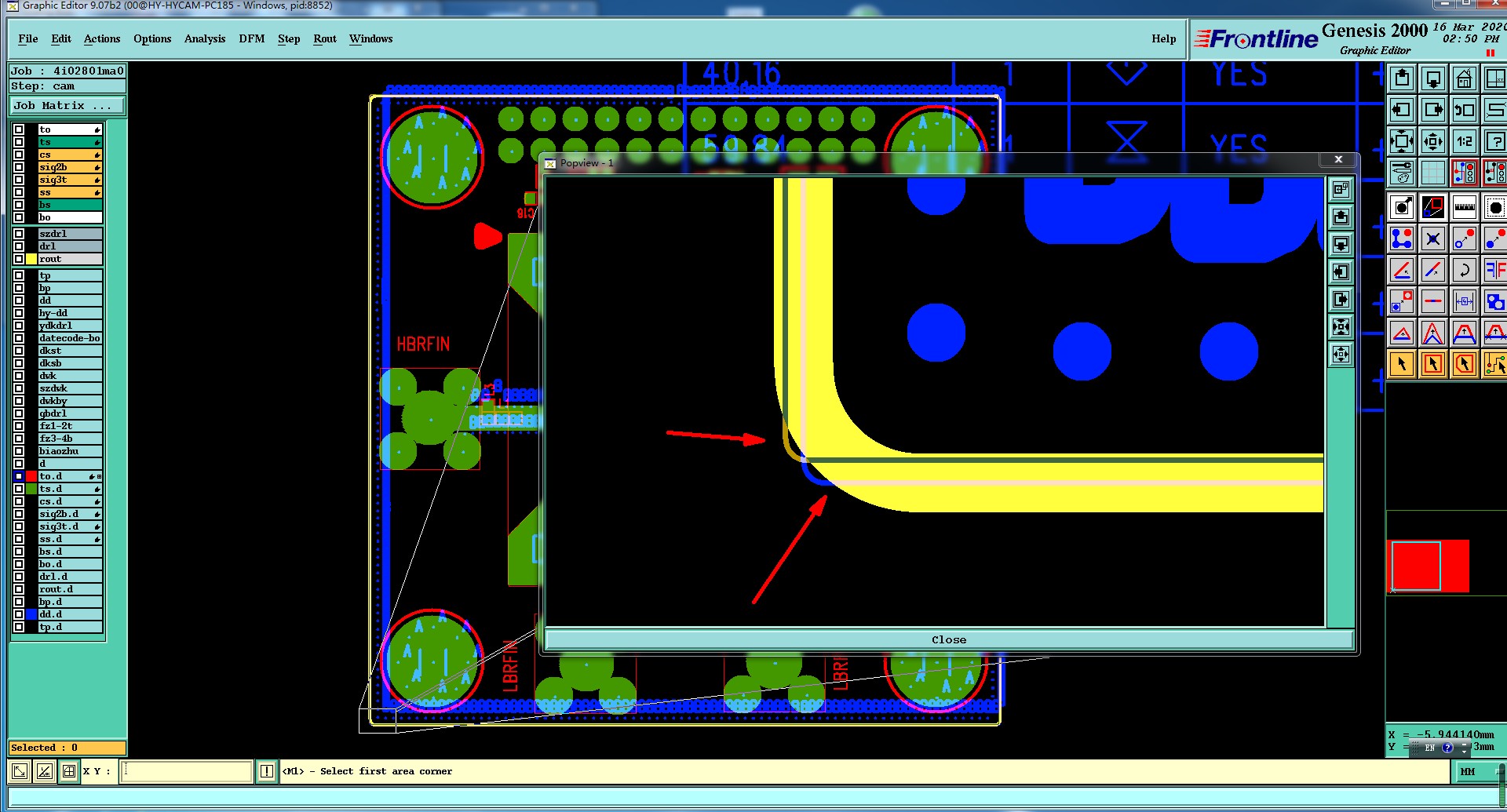Image resolution: width=1507 pixels, height=812 pixels.
Task: Click the question mark help icon
Action: pyautogui.click(x=1494, y=141)
